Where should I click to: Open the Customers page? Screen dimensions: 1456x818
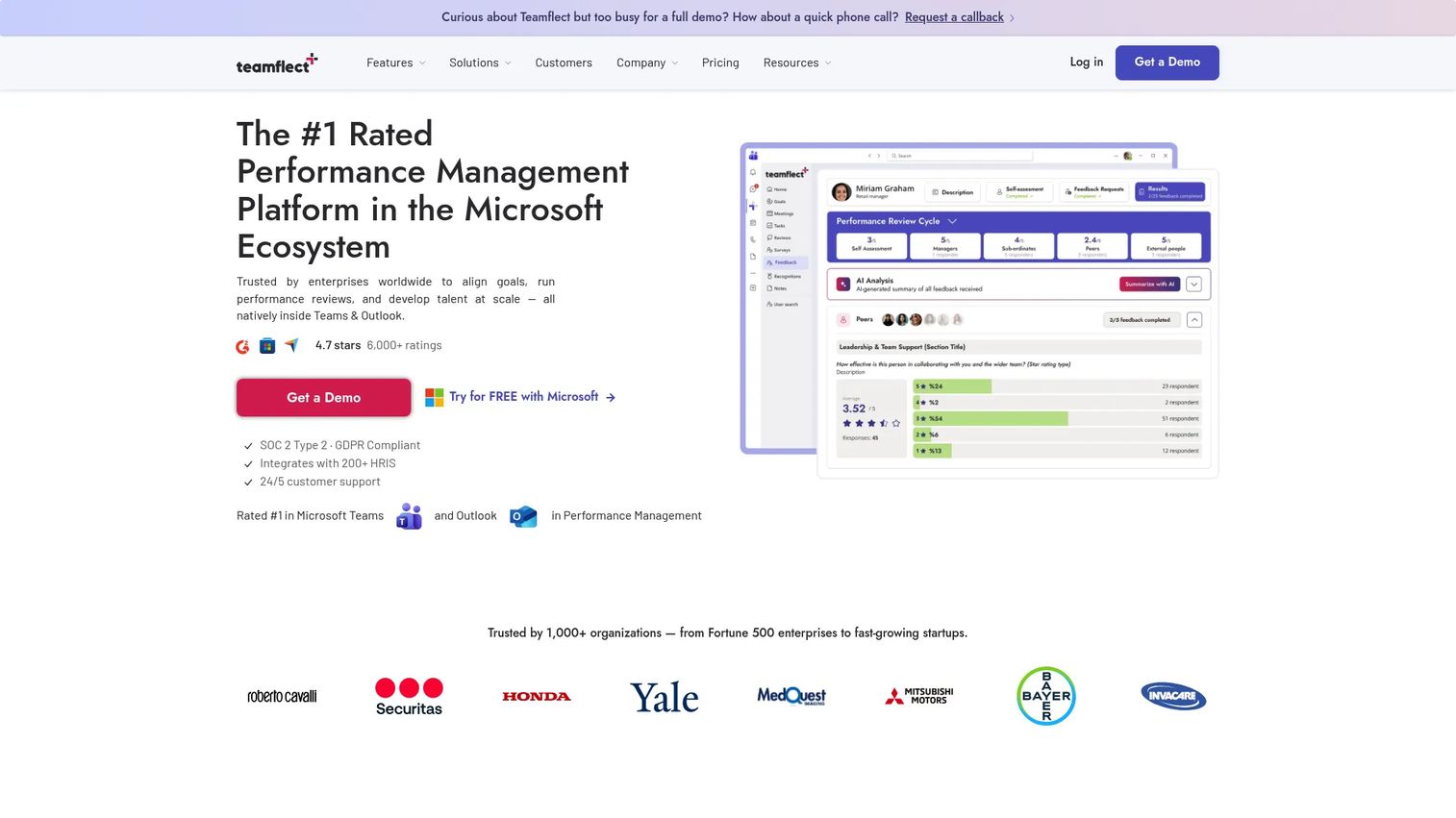[564, 62]
